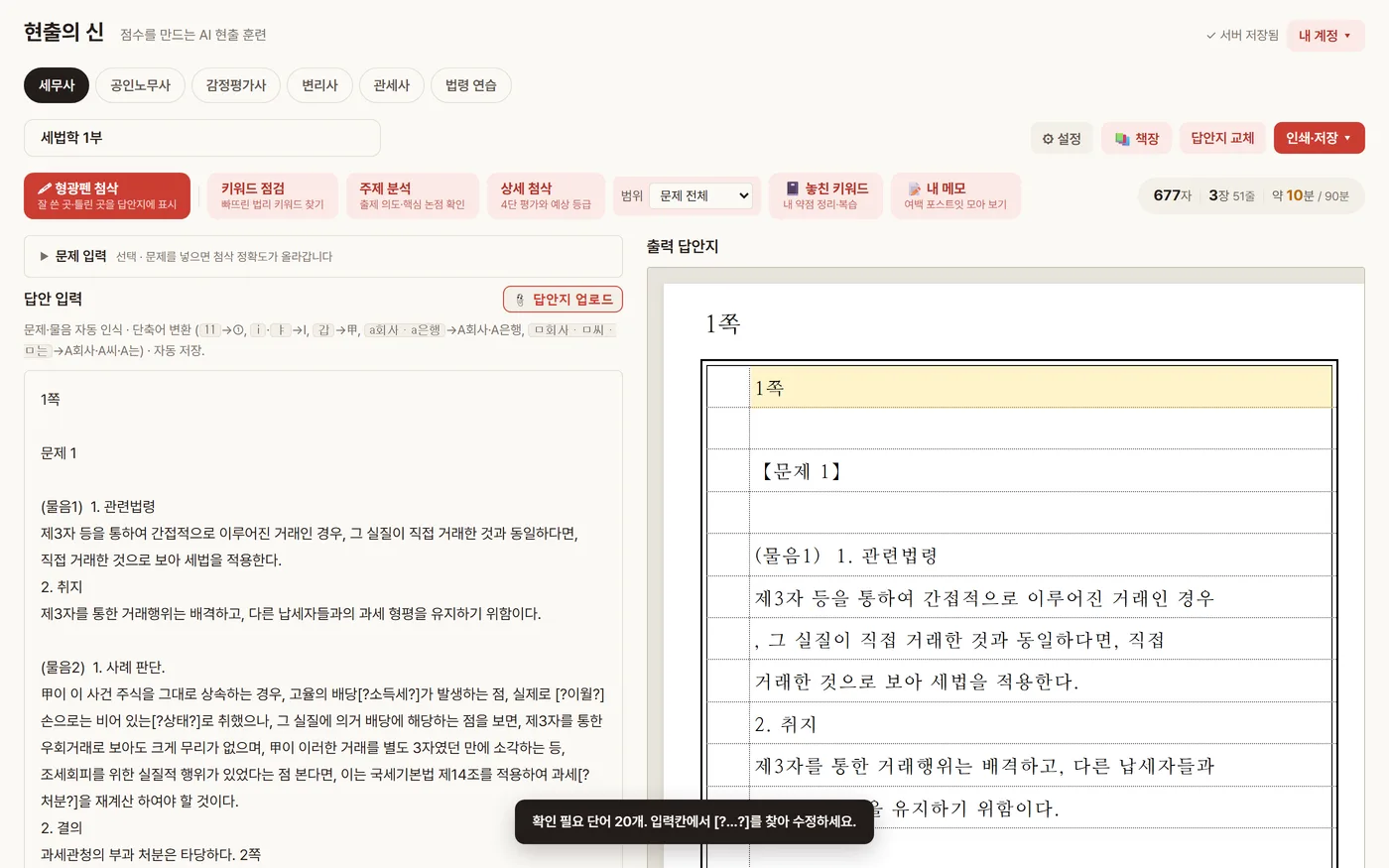1389x868 pixels.
Task: Open the 법령 연습 tab
Action: (x=471, y=85)
